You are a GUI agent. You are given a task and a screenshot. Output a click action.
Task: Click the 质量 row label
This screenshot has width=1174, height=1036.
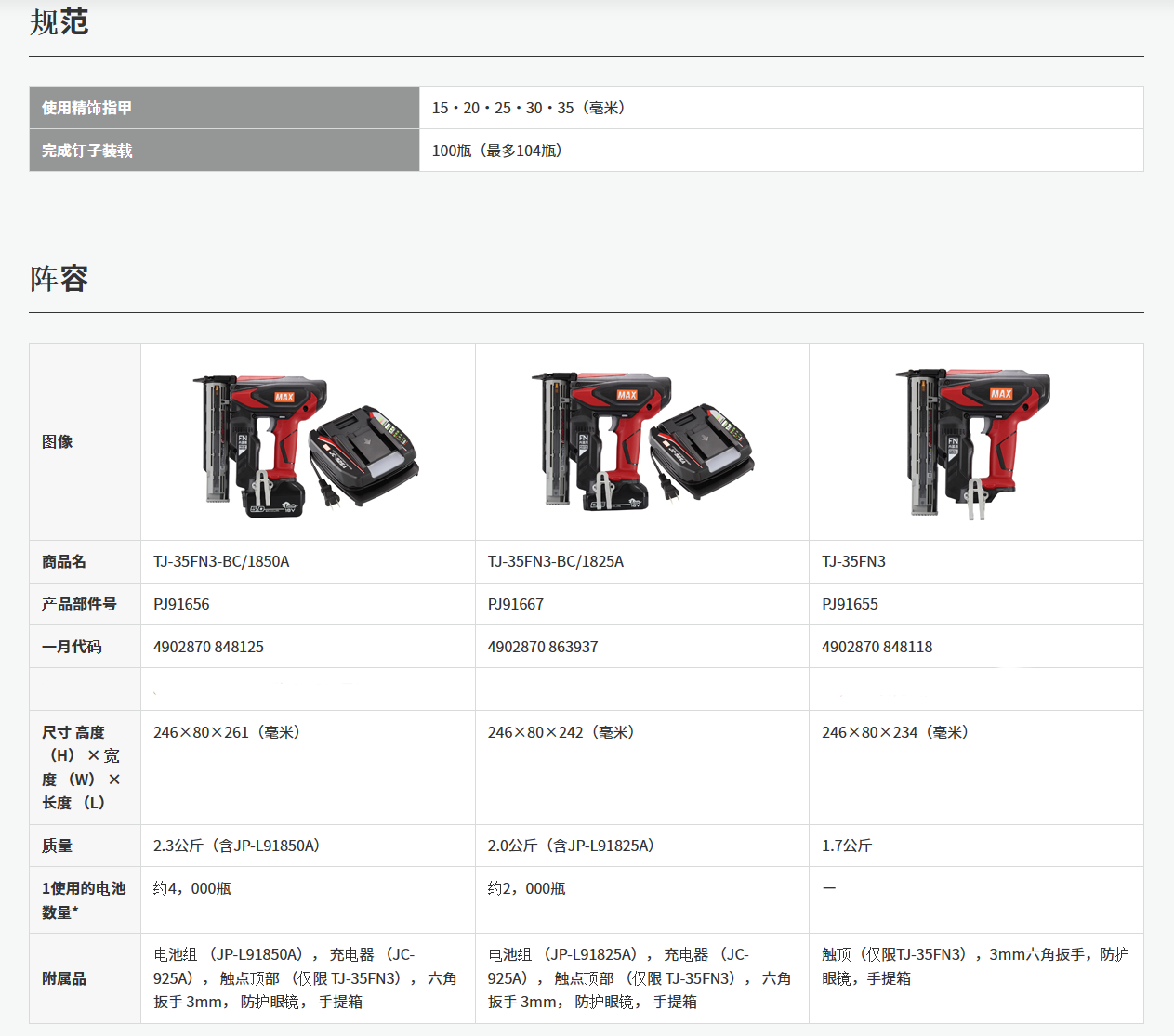coord(57,846)
